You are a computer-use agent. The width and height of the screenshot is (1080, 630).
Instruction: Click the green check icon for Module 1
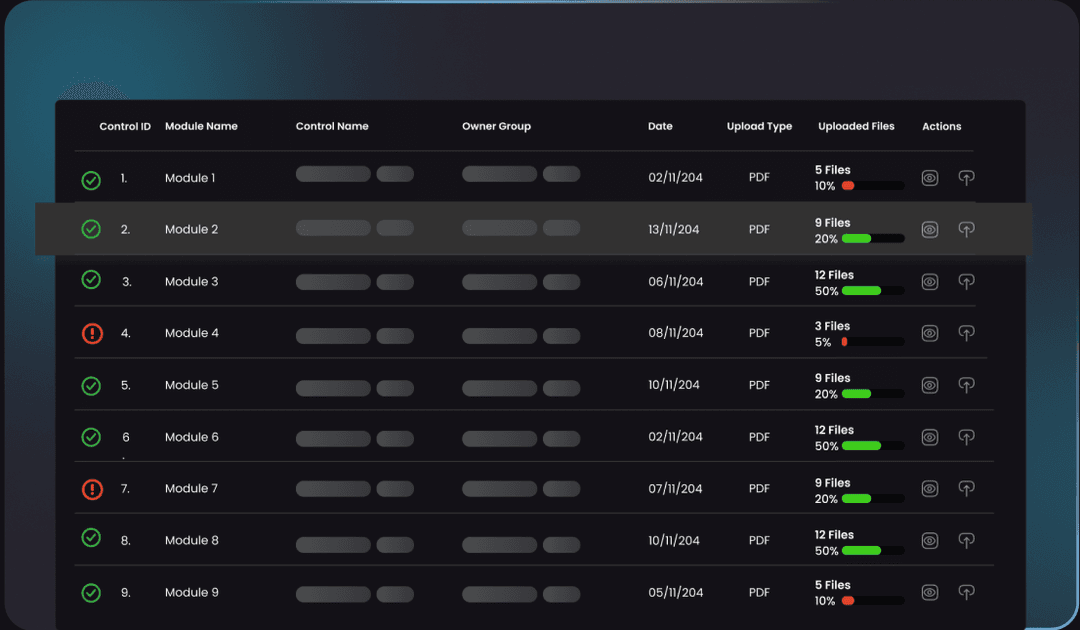click(91, 180)
